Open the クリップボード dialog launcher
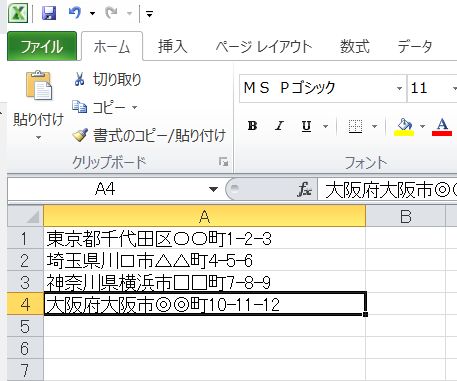This screenshot has height=381, width=457. (x=223, y=162)
